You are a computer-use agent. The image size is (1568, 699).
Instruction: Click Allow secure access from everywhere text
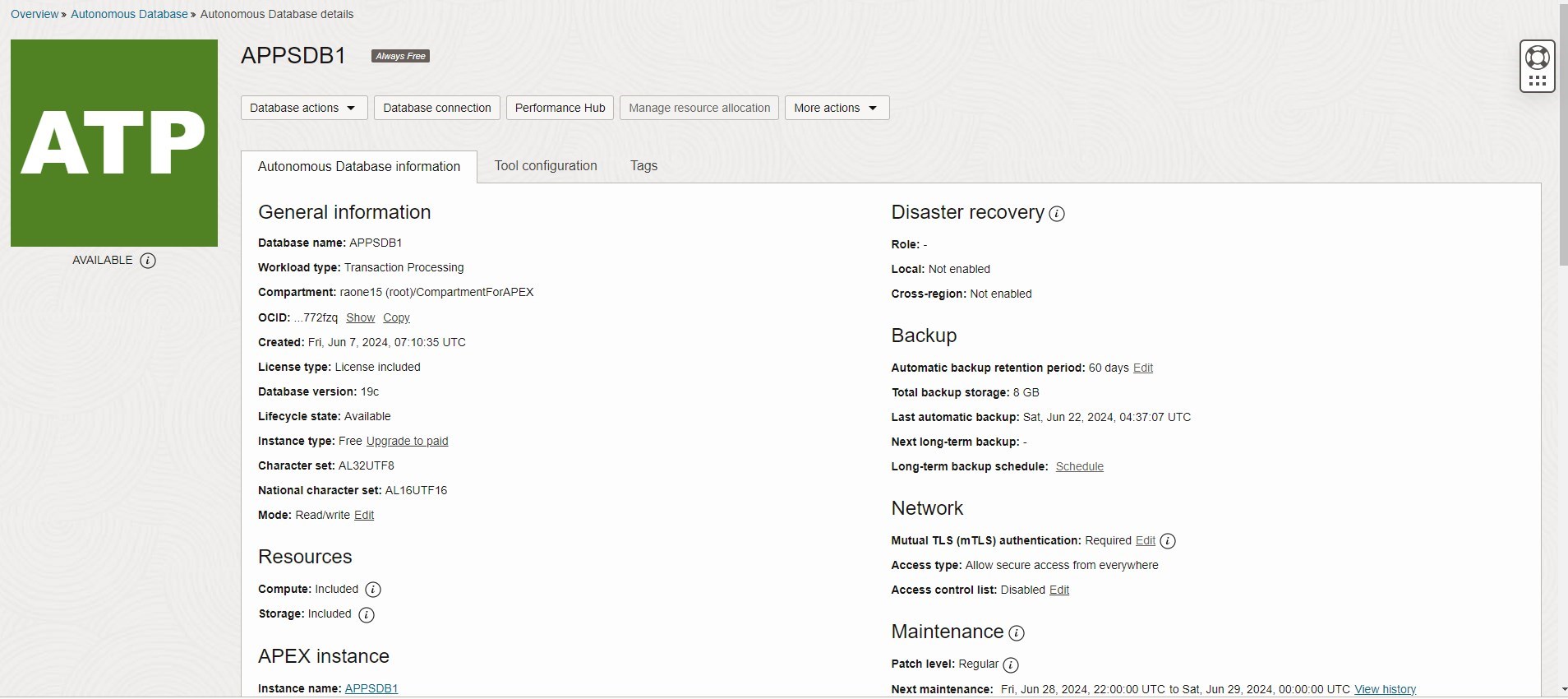[x=1062, y=565]
